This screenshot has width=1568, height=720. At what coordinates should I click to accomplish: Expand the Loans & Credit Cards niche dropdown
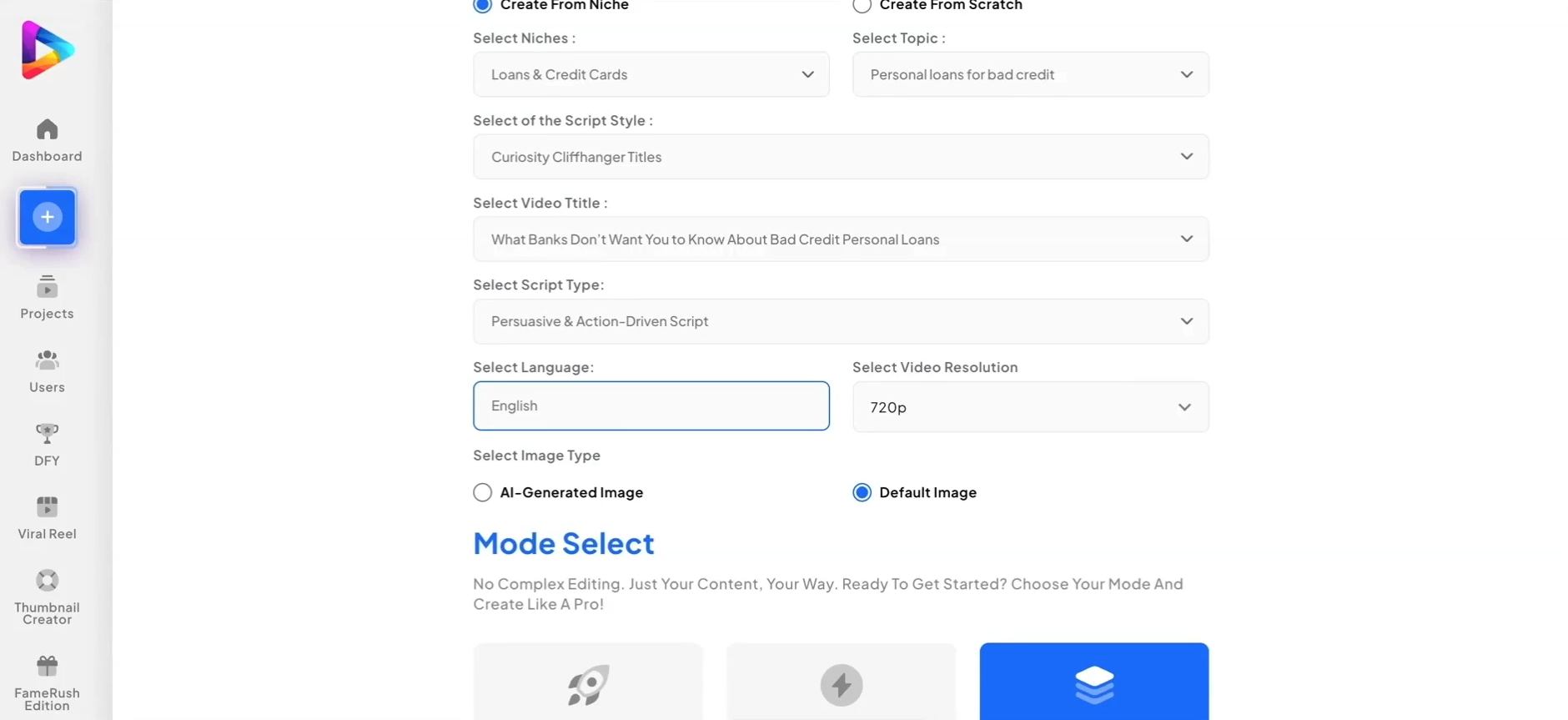[651, 74]
